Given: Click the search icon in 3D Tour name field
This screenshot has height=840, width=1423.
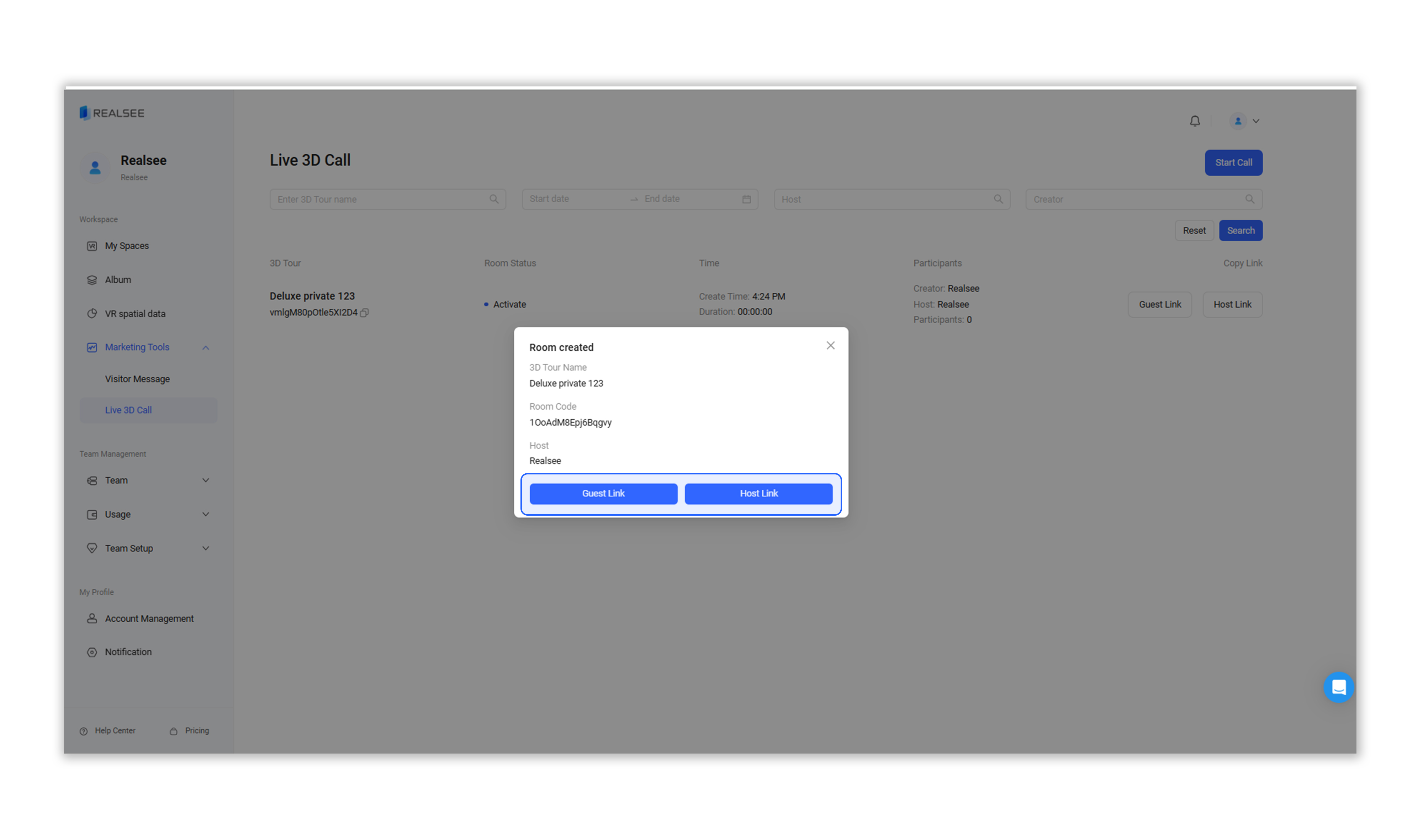Looking at the screenshot, I should pyautogui.click(x=494, y=199).
